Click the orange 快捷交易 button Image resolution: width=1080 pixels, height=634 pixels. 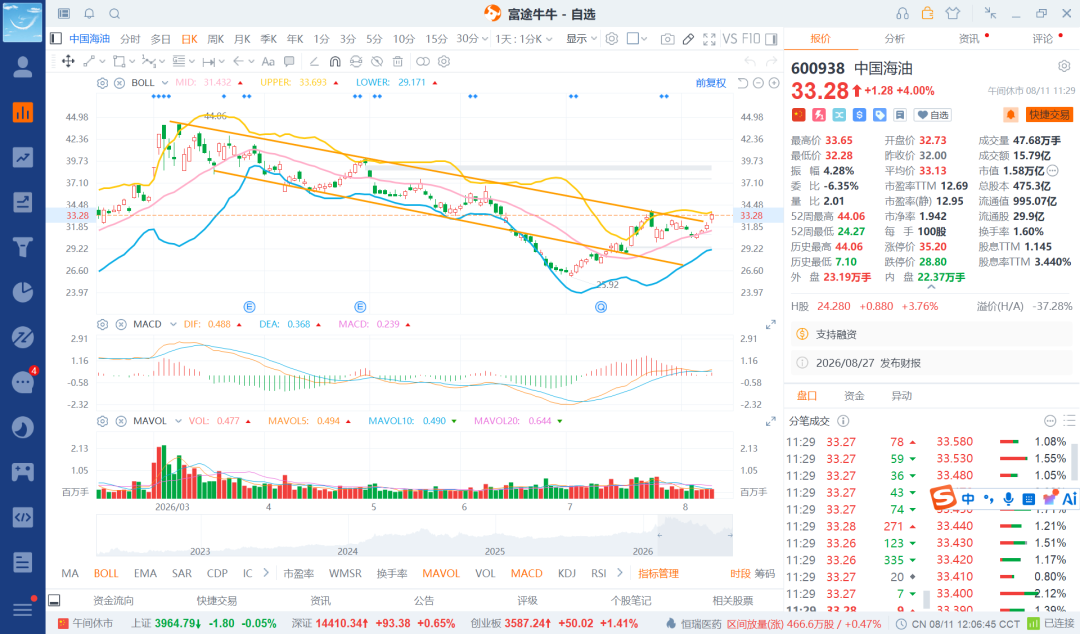click(1050, 115)
